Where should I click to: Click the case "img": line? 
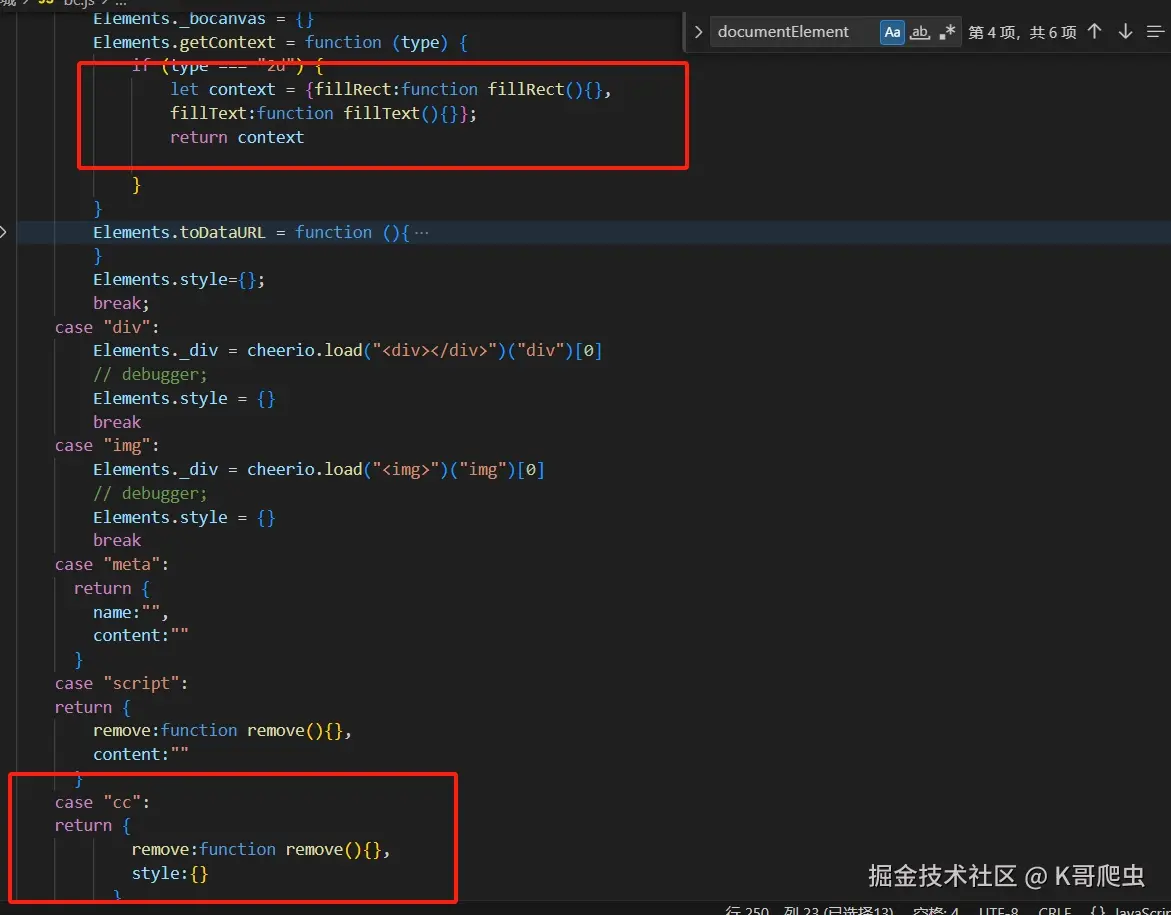tap(108, 445)
